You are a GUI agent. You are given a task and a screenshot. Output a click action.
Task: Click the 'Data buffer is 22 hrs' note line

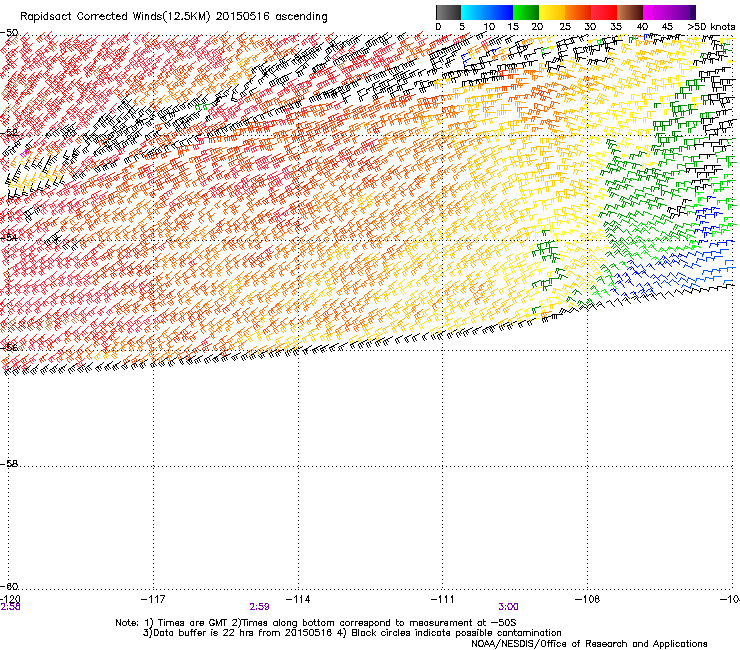[x=352, y=633]
